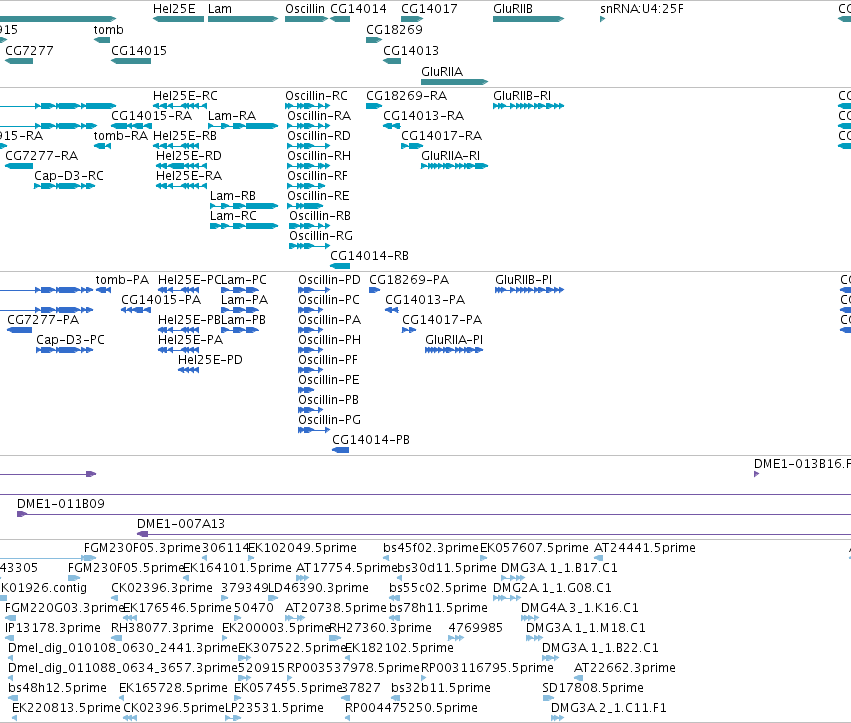This screenshot has height=723, width=851.
Task: Click the 'CG14013-PA' label
Action: 425,300
